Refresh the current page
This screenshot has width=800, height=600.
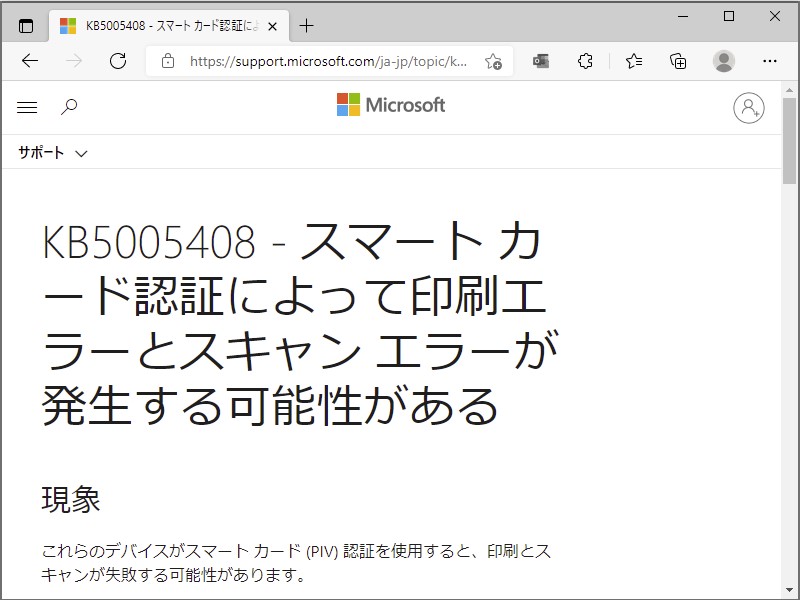(x=119, y=60)
